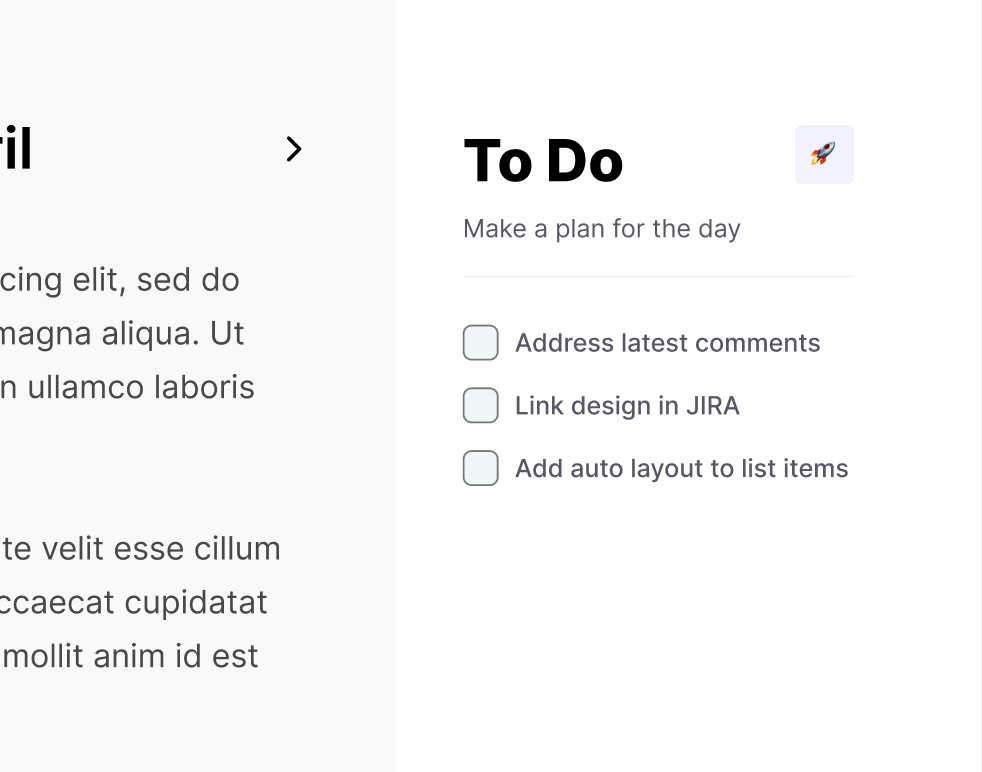Select the Link design in JIRA task label
Screen dimensions: 982x772
click(627, 406)
